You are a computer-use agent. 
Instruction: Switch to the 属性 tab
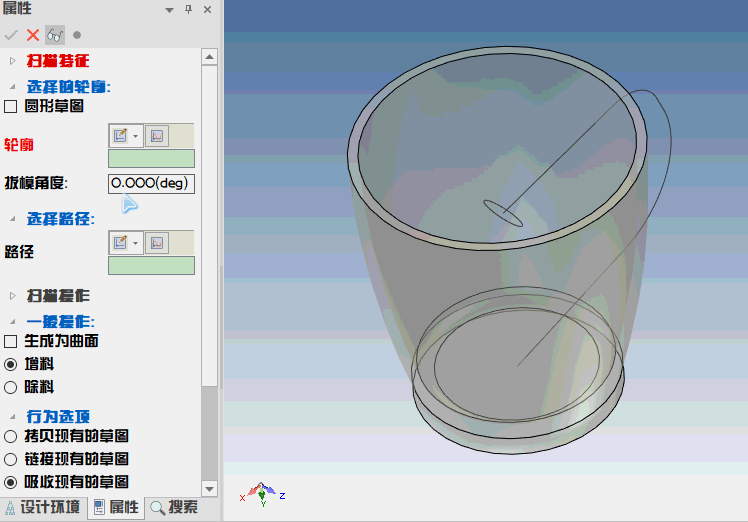116,507
